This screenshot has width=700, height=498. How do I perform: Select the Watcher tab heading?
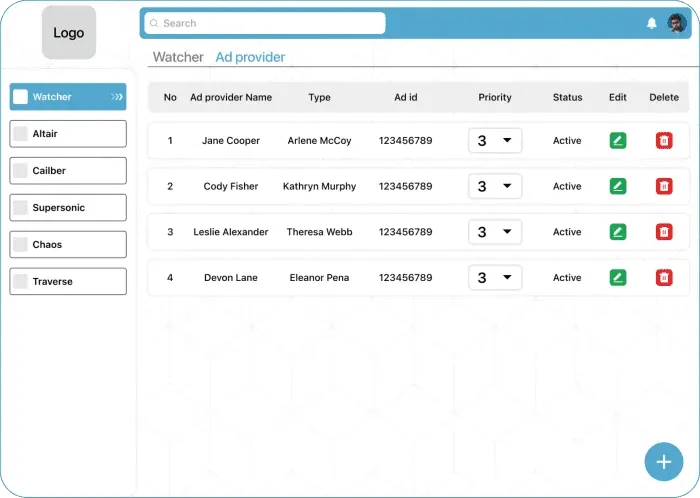tap(178, 57)
